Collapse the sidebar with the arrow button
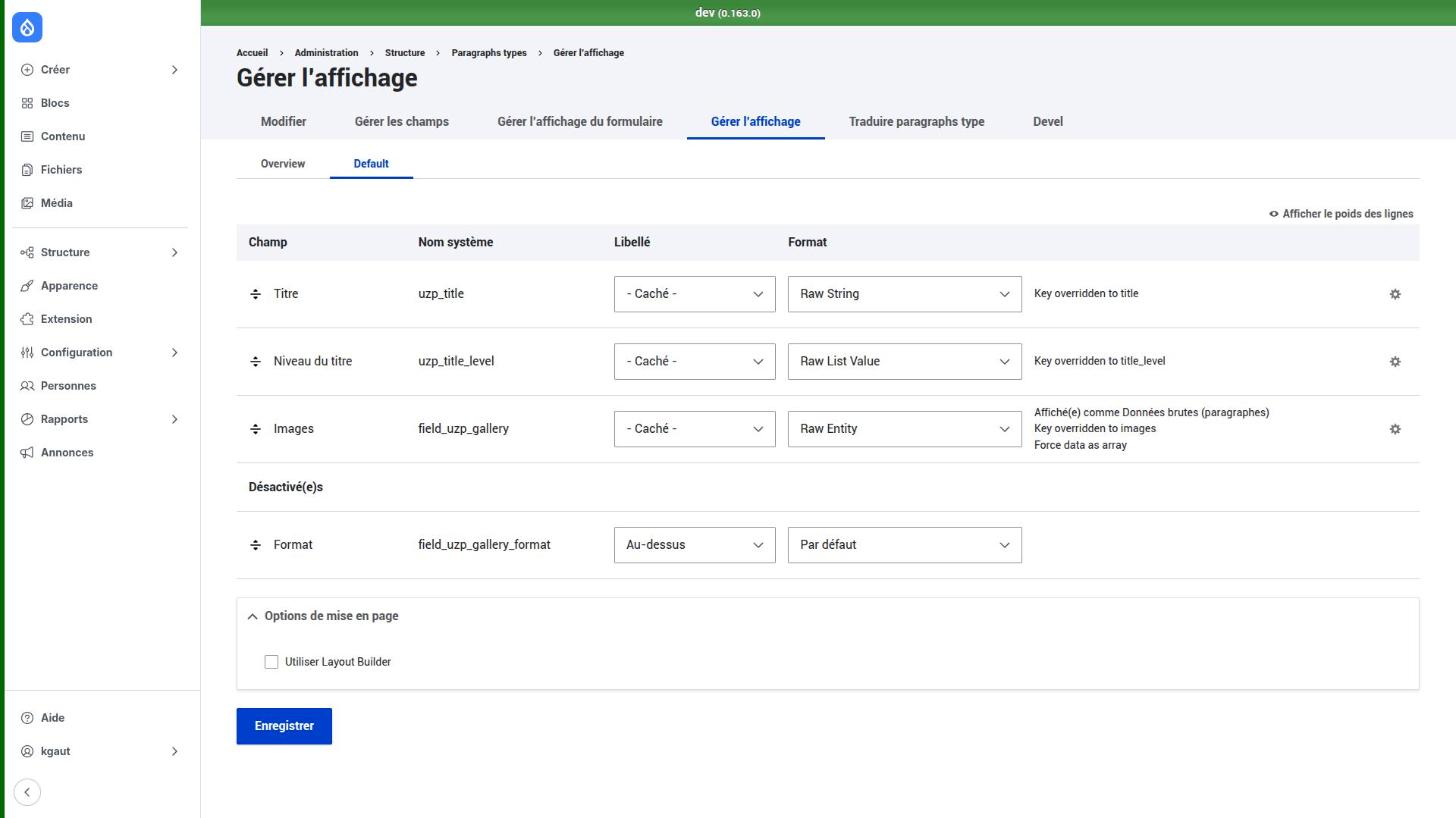Image resolution: width=1456 pixels, height=818 pixels. (x=27, y=792)
